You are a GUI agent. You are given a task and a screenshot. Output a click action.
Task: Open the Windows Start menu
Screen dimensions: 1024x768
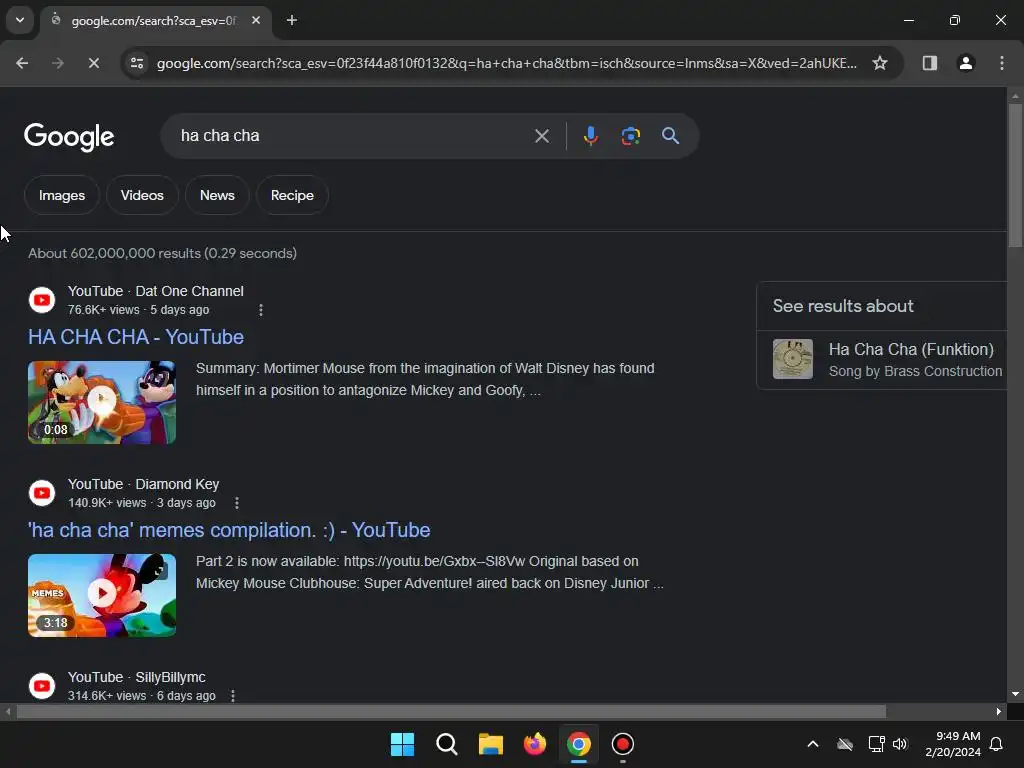402,744
